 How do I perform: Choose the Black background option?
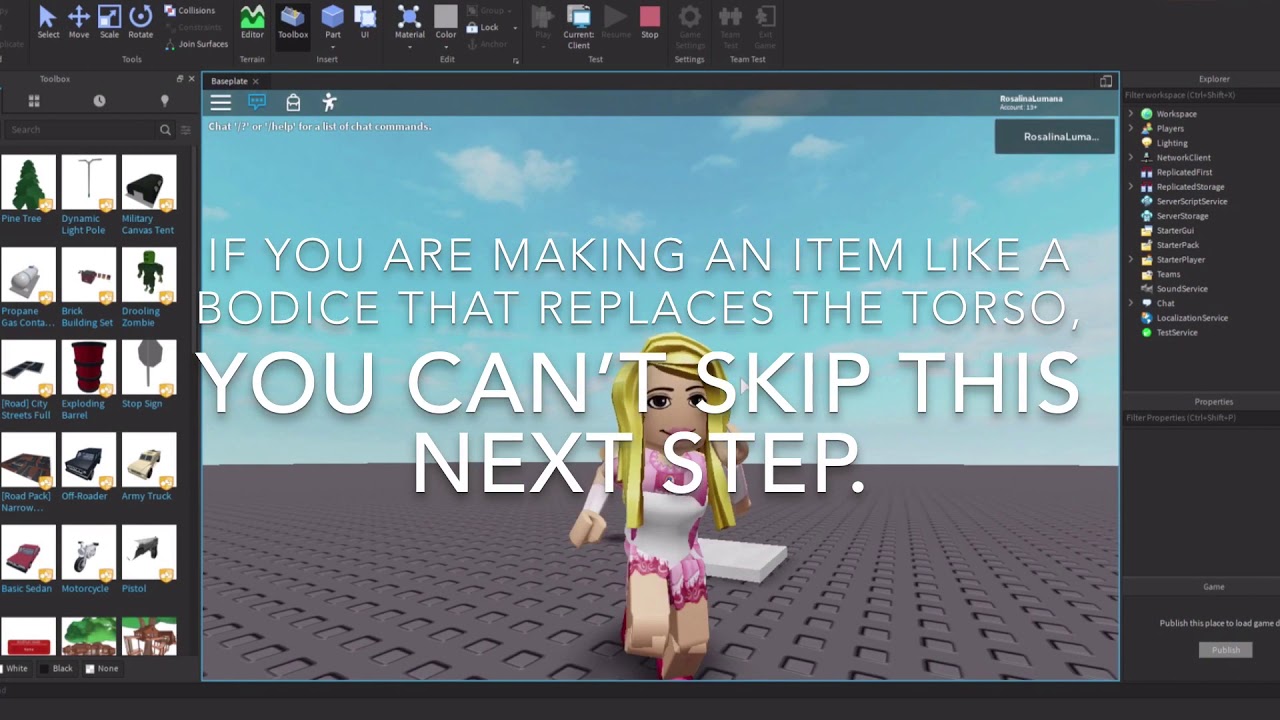(56, 668)
